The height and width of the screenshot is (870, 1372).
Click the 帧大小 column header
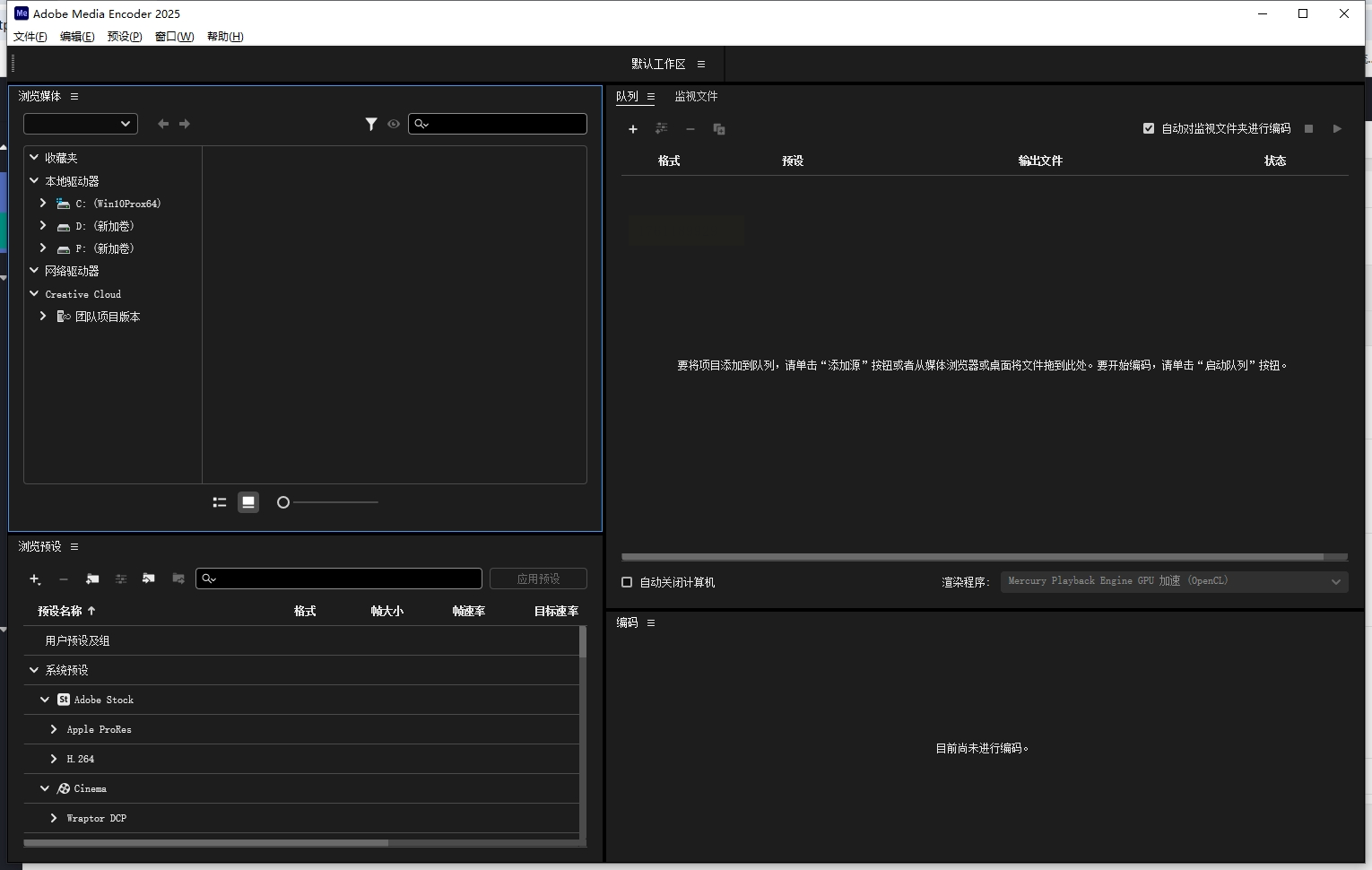(x=387, y=611)
